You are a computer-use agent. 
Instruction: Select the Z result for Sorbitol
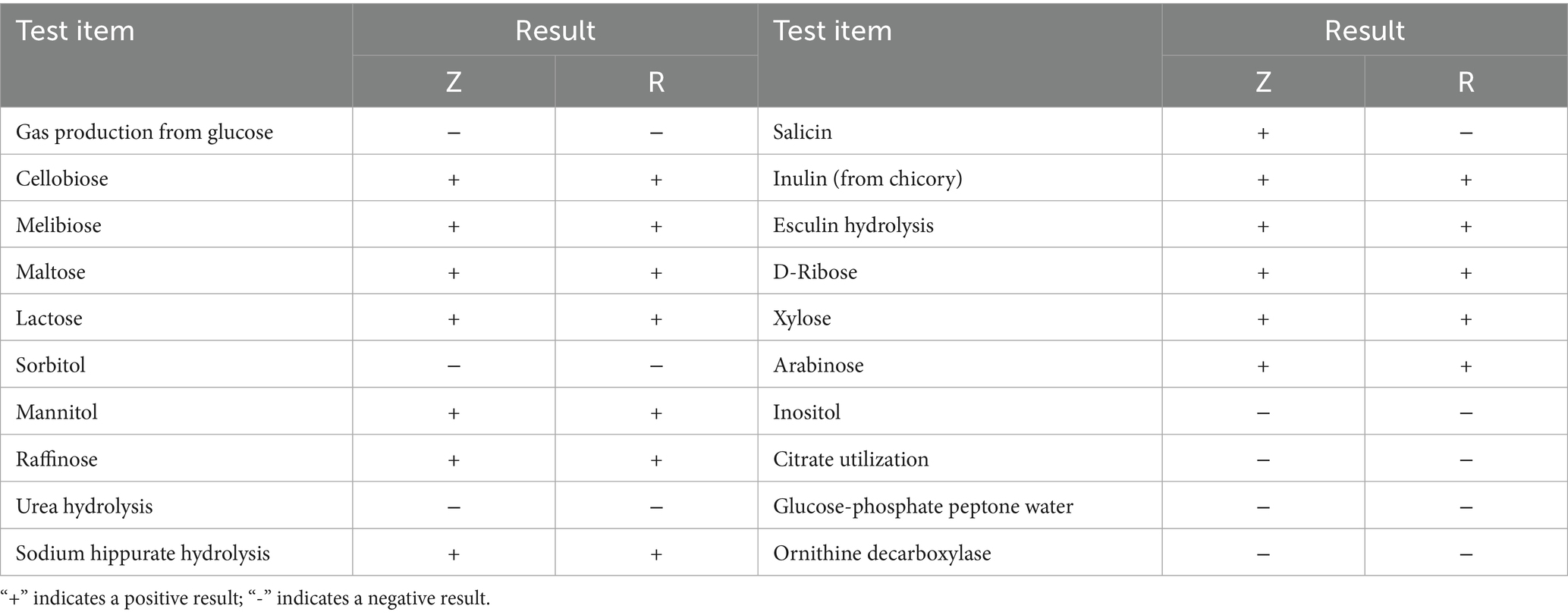pos(454,366)
